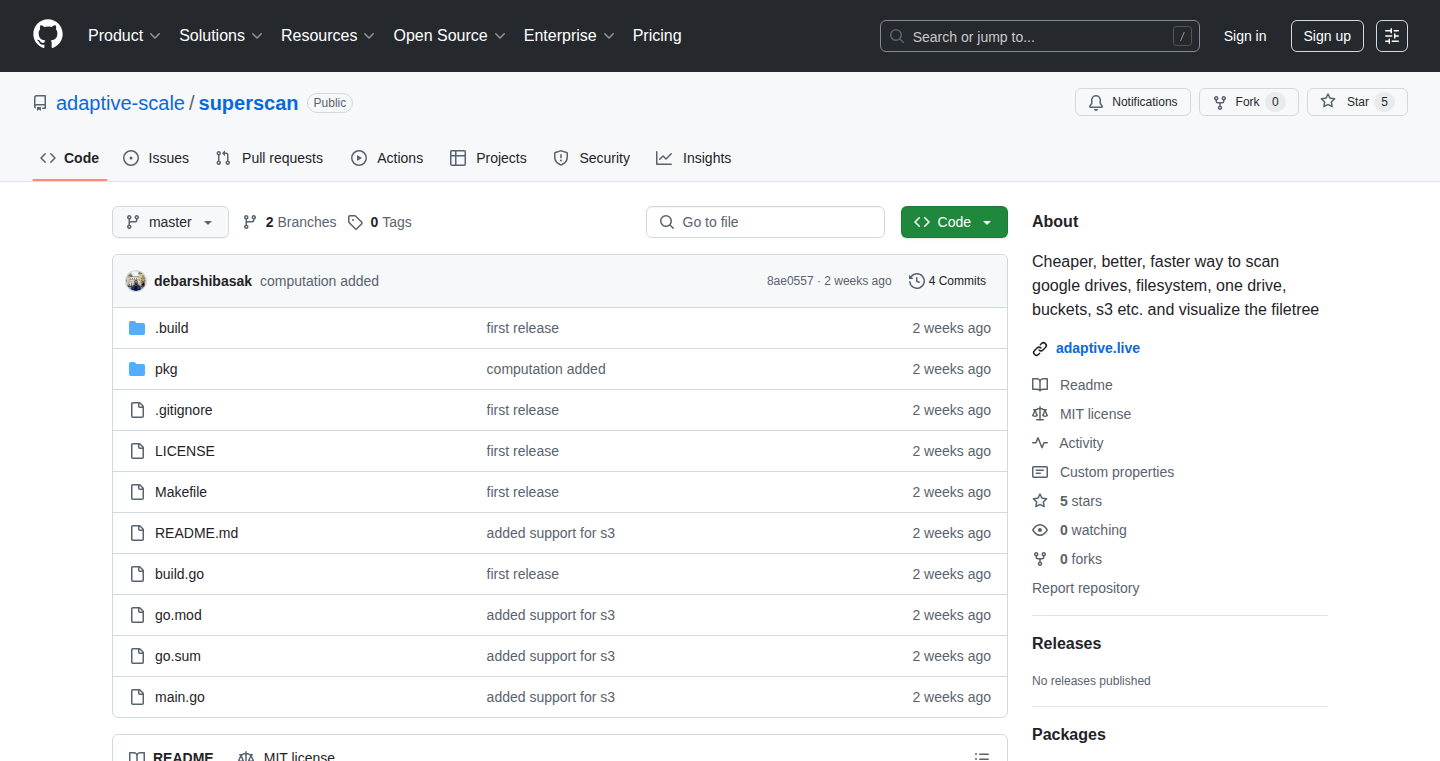Open the Pricing page
The image size is (1440, 761).
[x=657, y=36]
